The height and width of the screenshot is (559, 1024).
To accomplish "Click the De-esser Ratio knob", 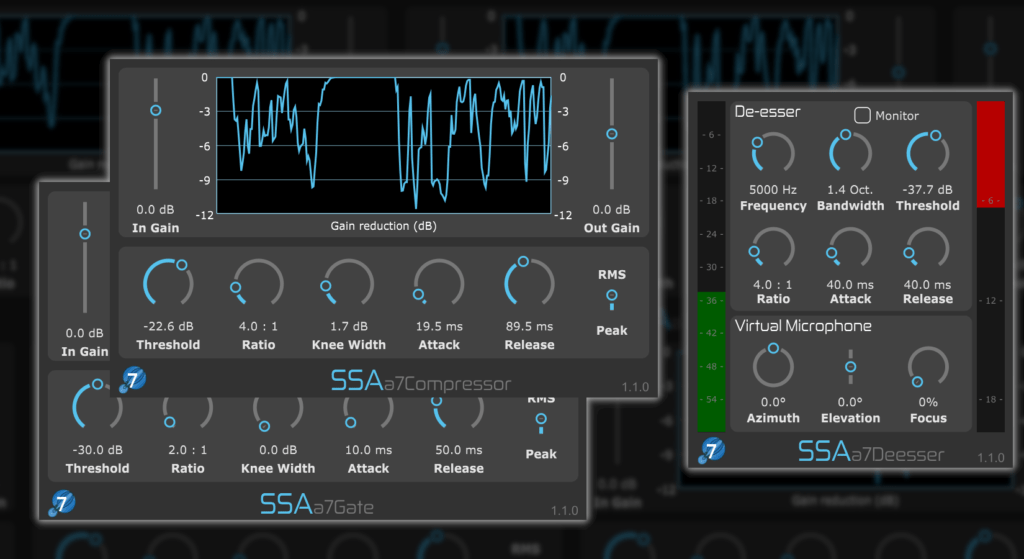I will 773,248.
